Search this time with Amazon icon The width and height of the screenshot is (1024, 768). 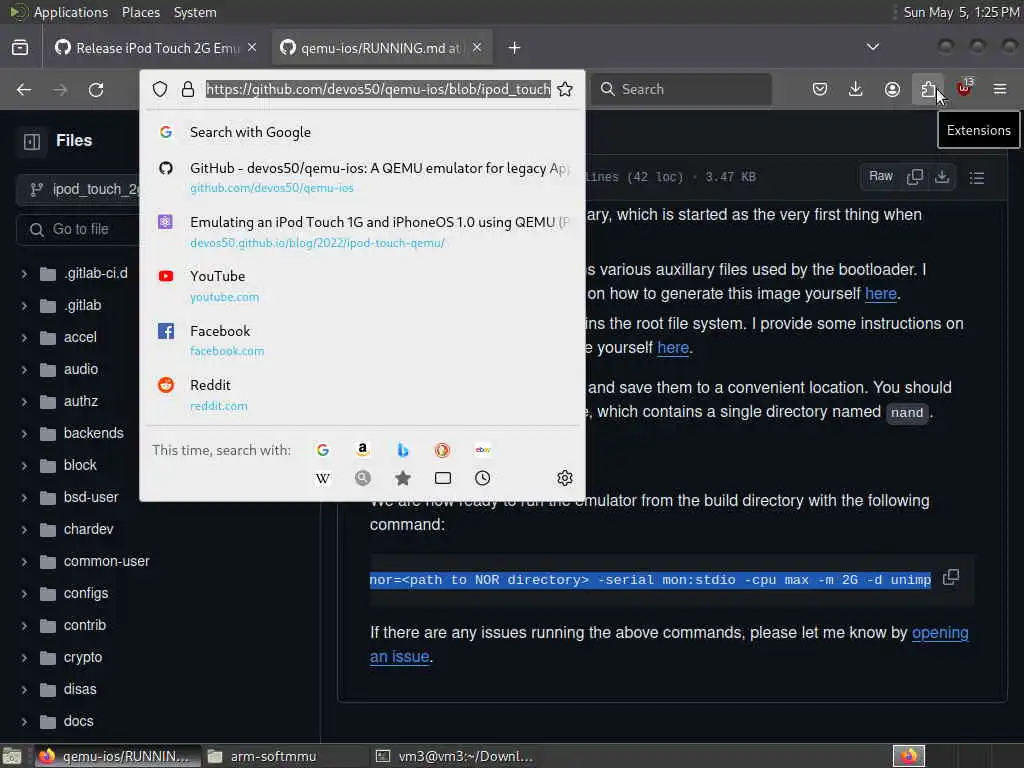point(362,450)
